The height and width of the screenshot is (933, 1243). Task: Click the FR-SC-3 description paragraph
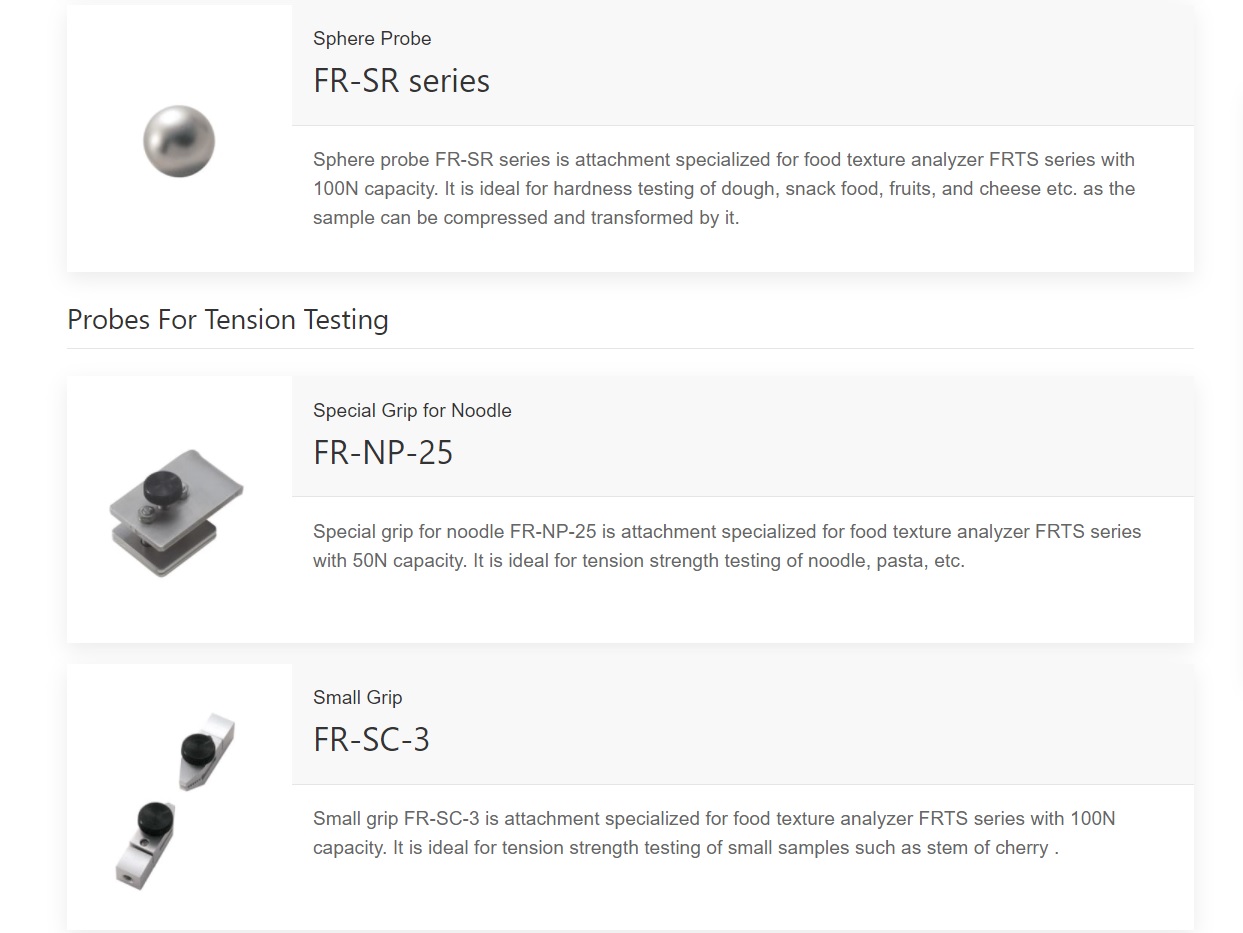point(714,833)
